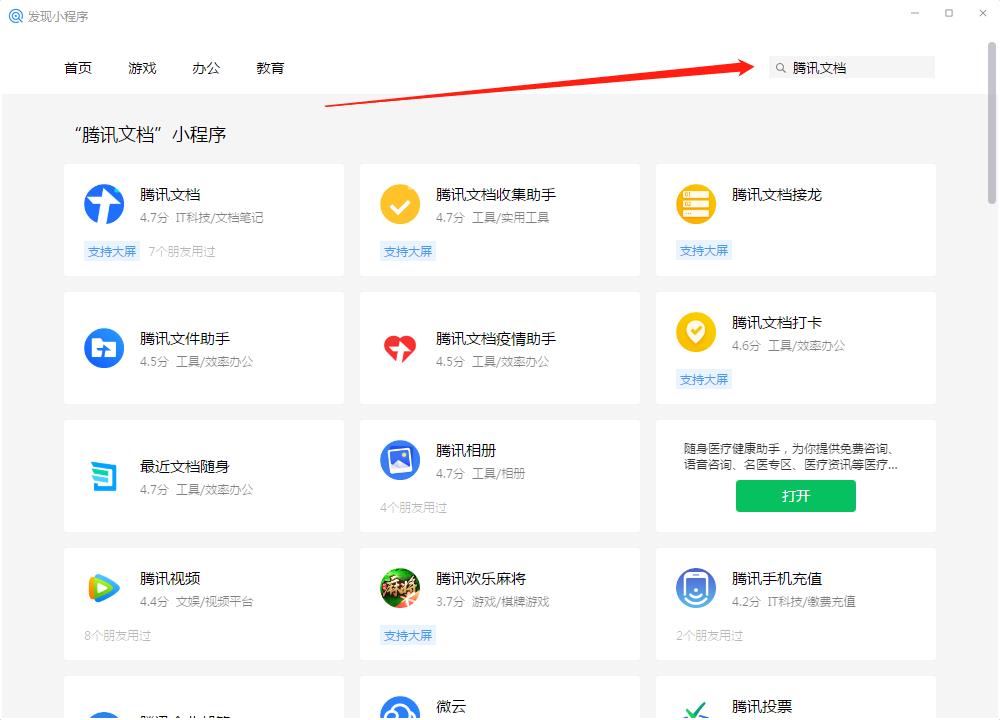Click the 4.7分 工具/相册 rating line

tap(480, 473)
